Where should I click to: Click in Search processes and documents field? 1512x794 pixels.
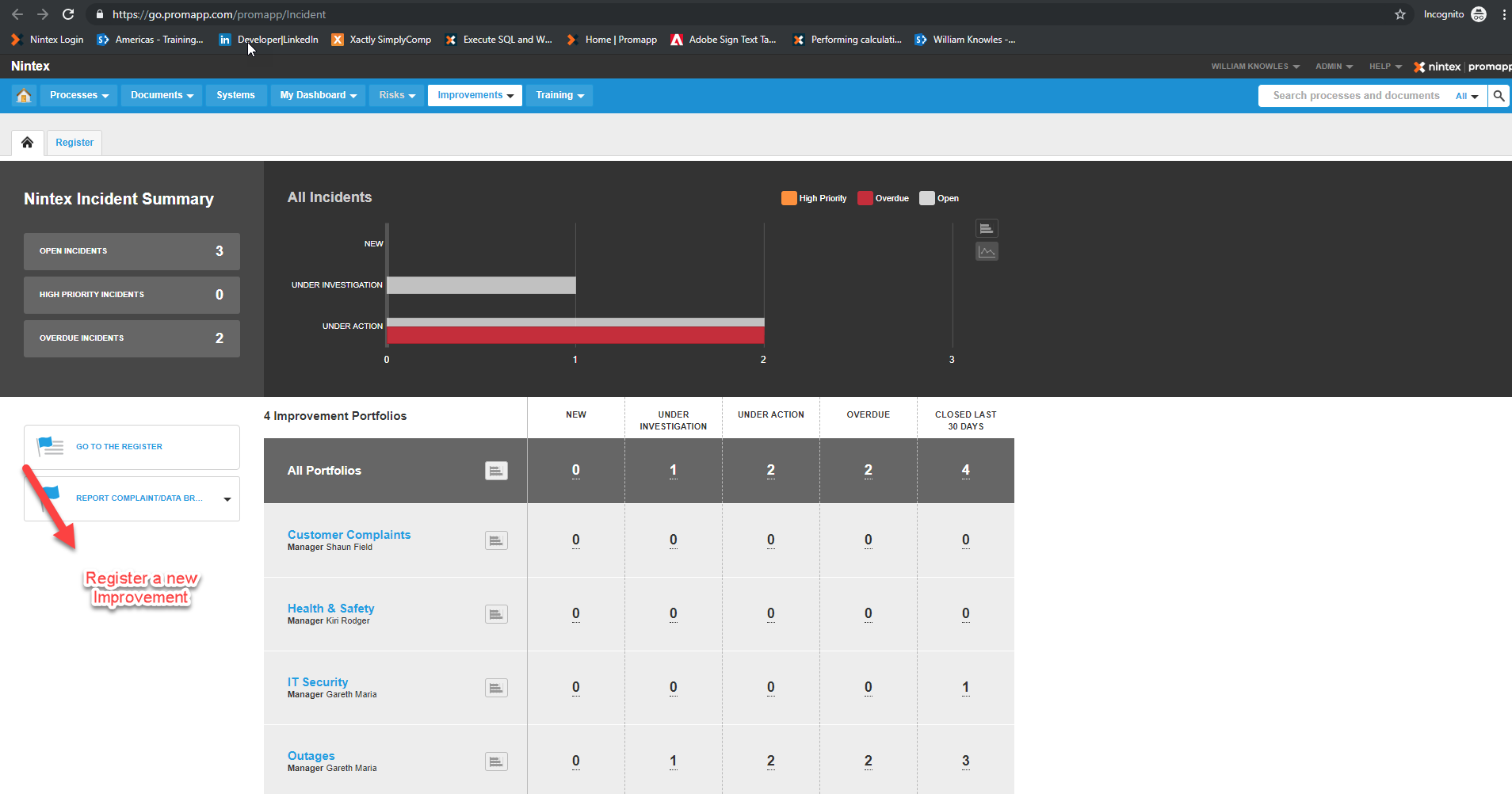click(1356, 96)
